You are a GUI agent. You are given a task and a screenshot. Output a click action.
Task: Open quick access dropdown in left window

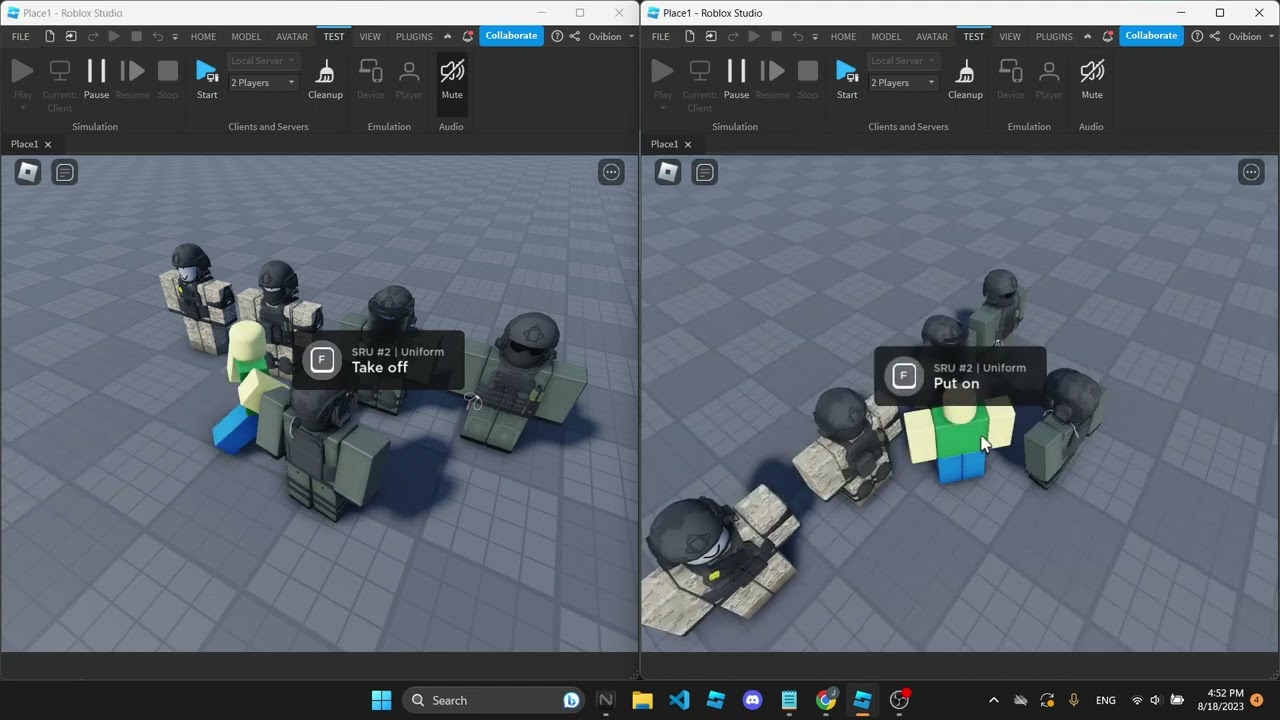(175, 37)
